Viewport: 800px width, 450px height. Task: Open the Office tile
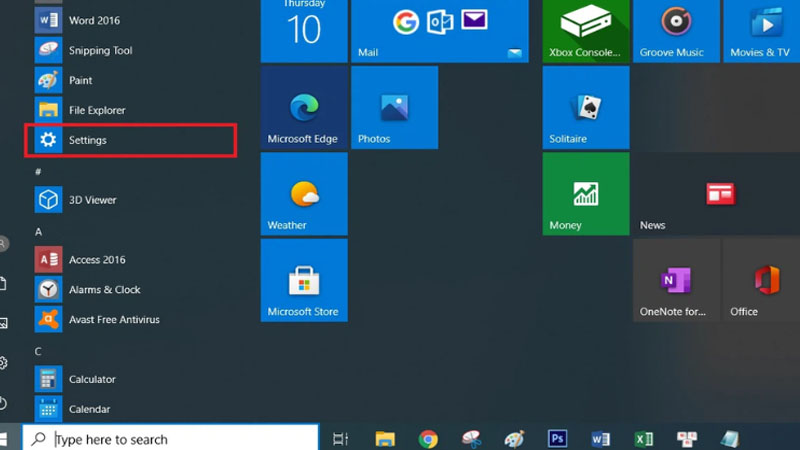pyautogui.click(x=762, y=280)
